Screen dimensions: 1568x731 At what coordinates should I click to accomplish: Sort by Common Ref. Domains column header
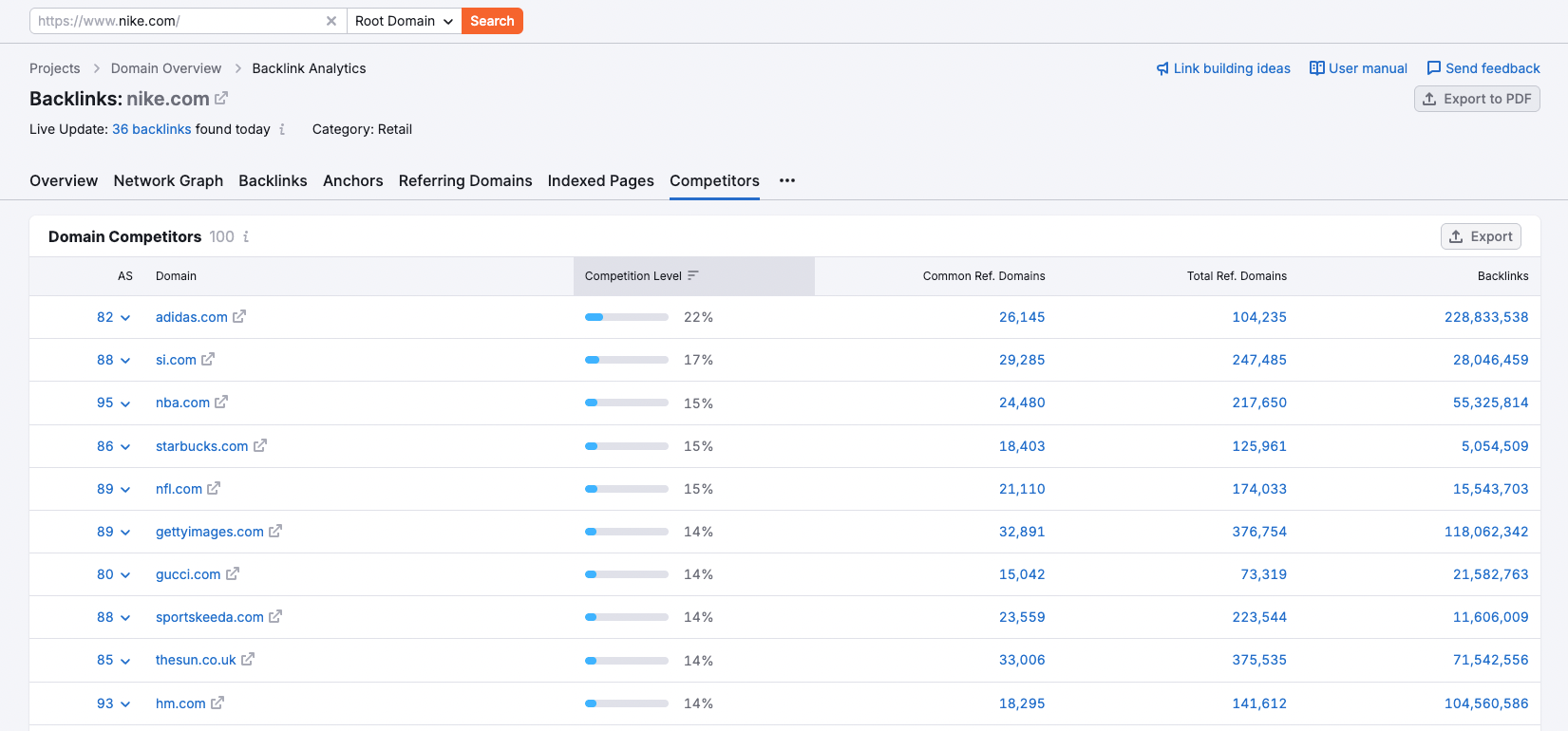tap(984, 276)
